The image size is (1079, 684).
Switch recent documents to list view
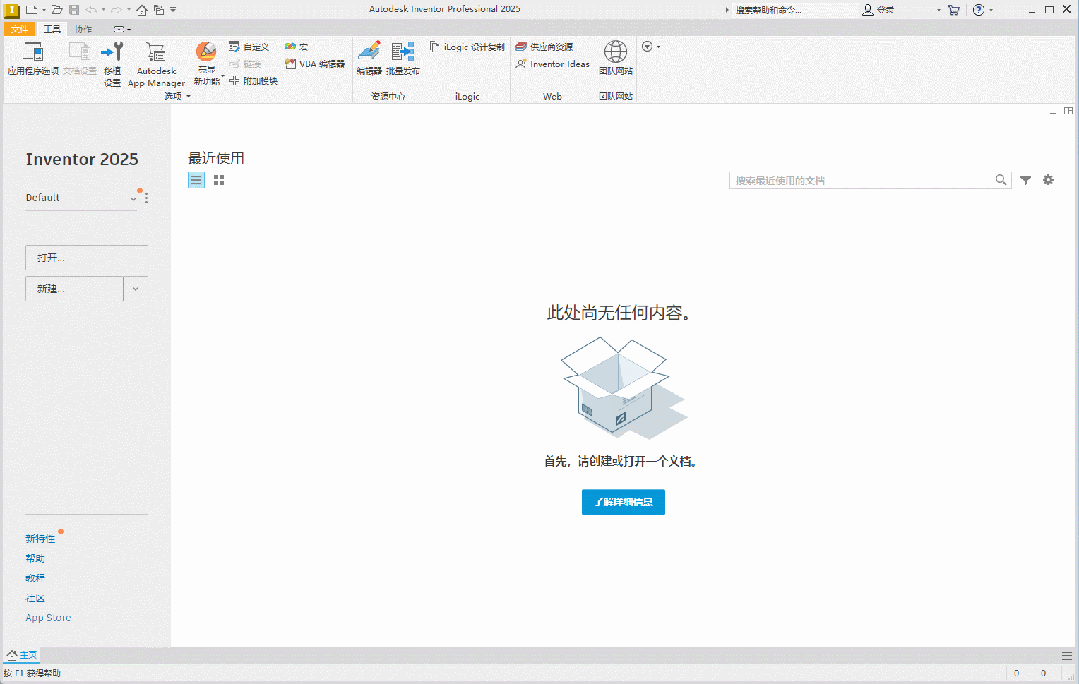[196, 180]
